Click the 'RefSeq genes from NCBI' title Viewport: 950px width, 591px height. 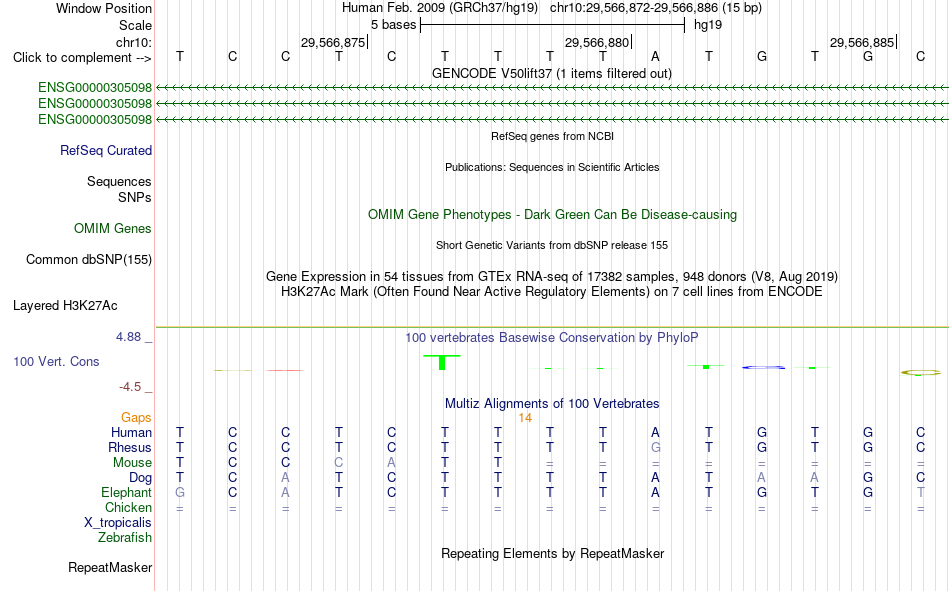point(552,136)
